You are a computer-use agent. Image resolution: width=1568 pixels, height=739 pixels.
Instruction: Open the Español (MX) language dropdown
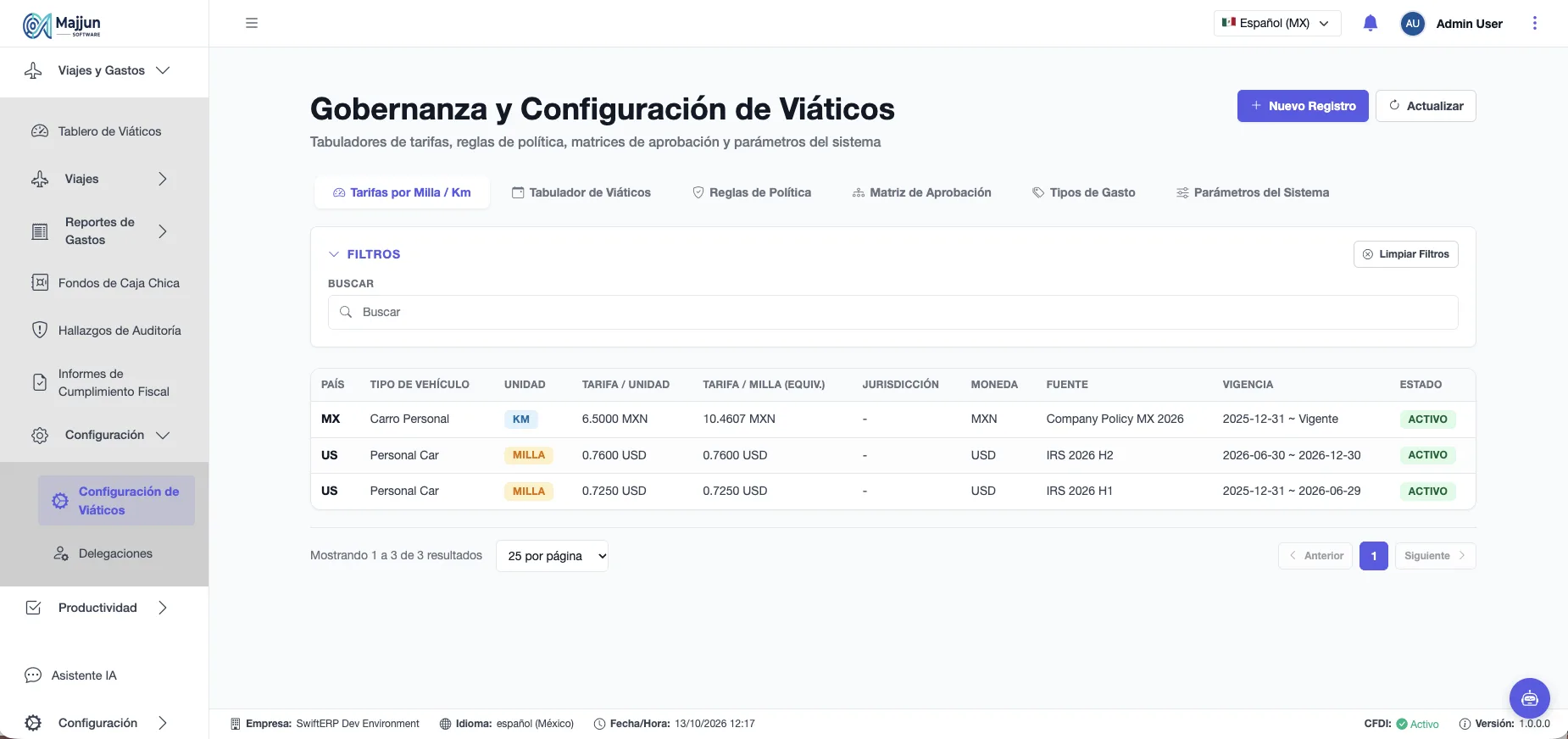1277,23
